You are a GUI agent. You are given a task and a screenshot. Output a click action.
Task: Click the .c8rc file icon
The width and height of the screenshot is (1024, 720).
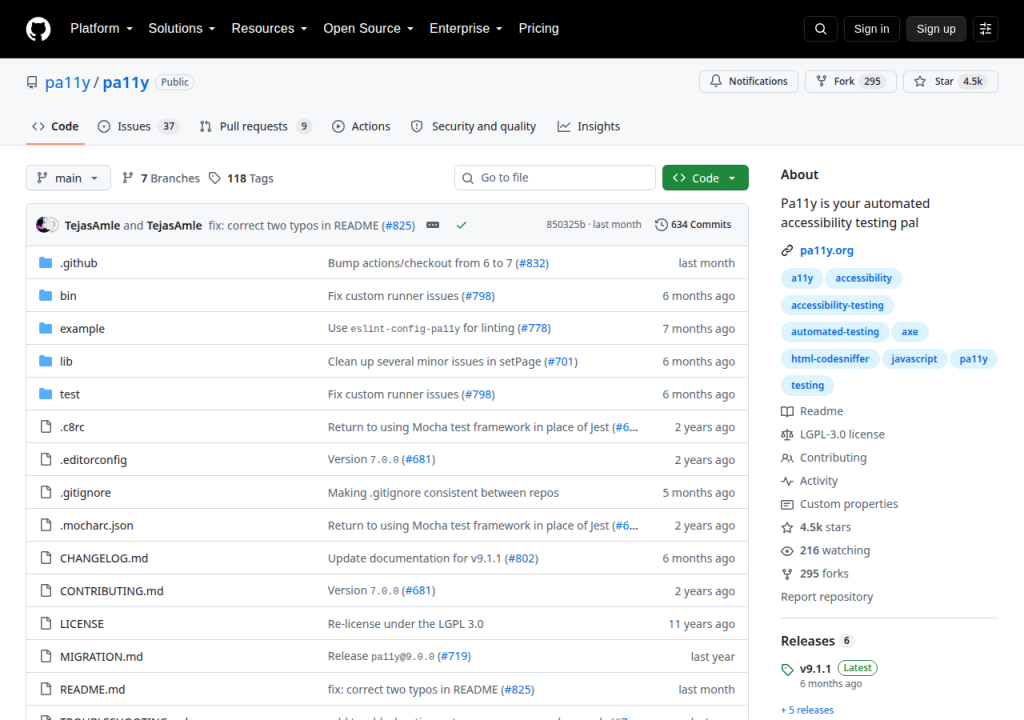point(46,427)
